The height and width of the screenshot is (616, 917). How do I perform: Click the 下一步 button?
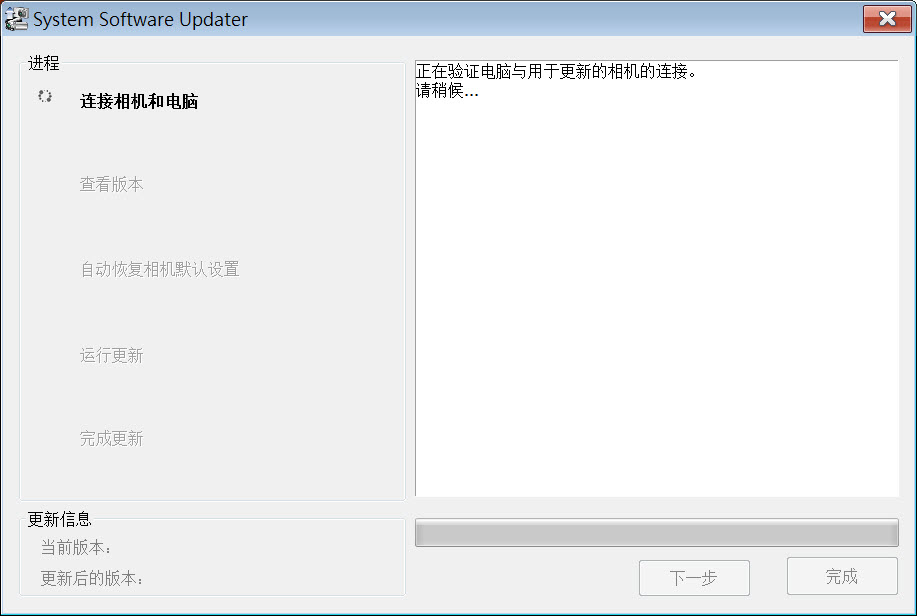694,578
